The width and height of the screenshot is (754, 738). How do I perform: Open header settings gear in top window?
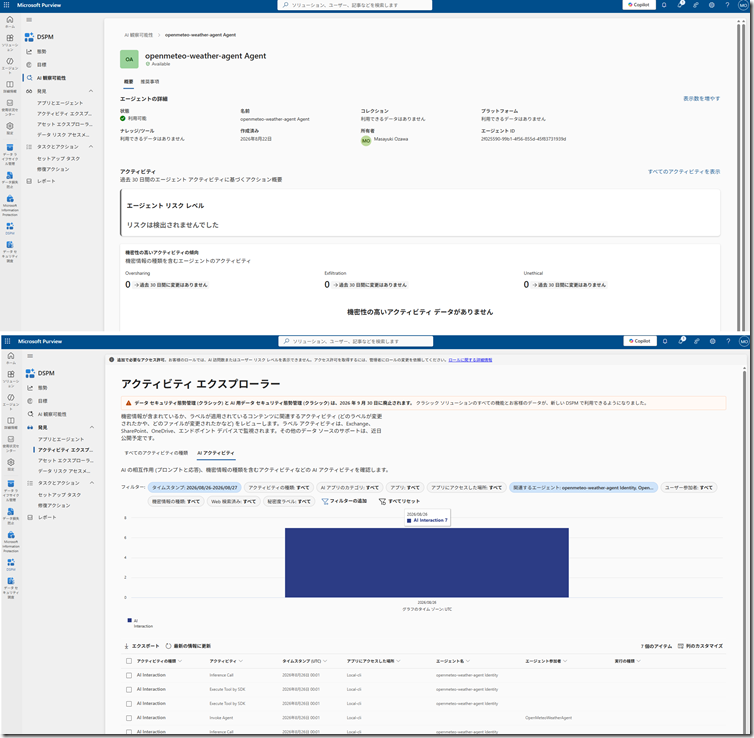coord(712,5)
